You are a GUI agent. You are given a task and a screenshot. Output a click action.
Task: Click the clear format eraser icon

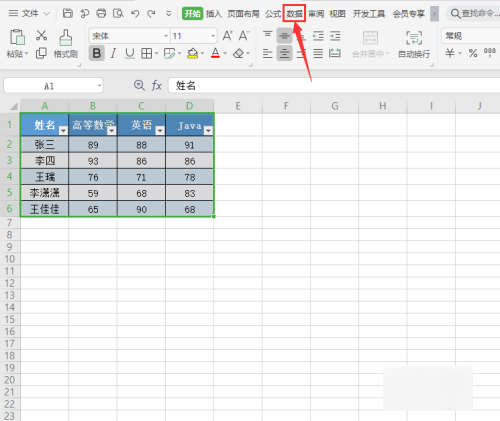click(238, 53)
